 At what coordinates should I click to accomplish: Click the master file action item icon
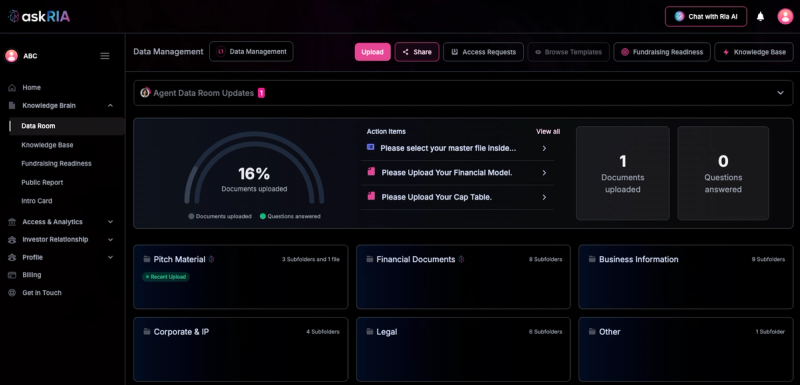[370, 147]
